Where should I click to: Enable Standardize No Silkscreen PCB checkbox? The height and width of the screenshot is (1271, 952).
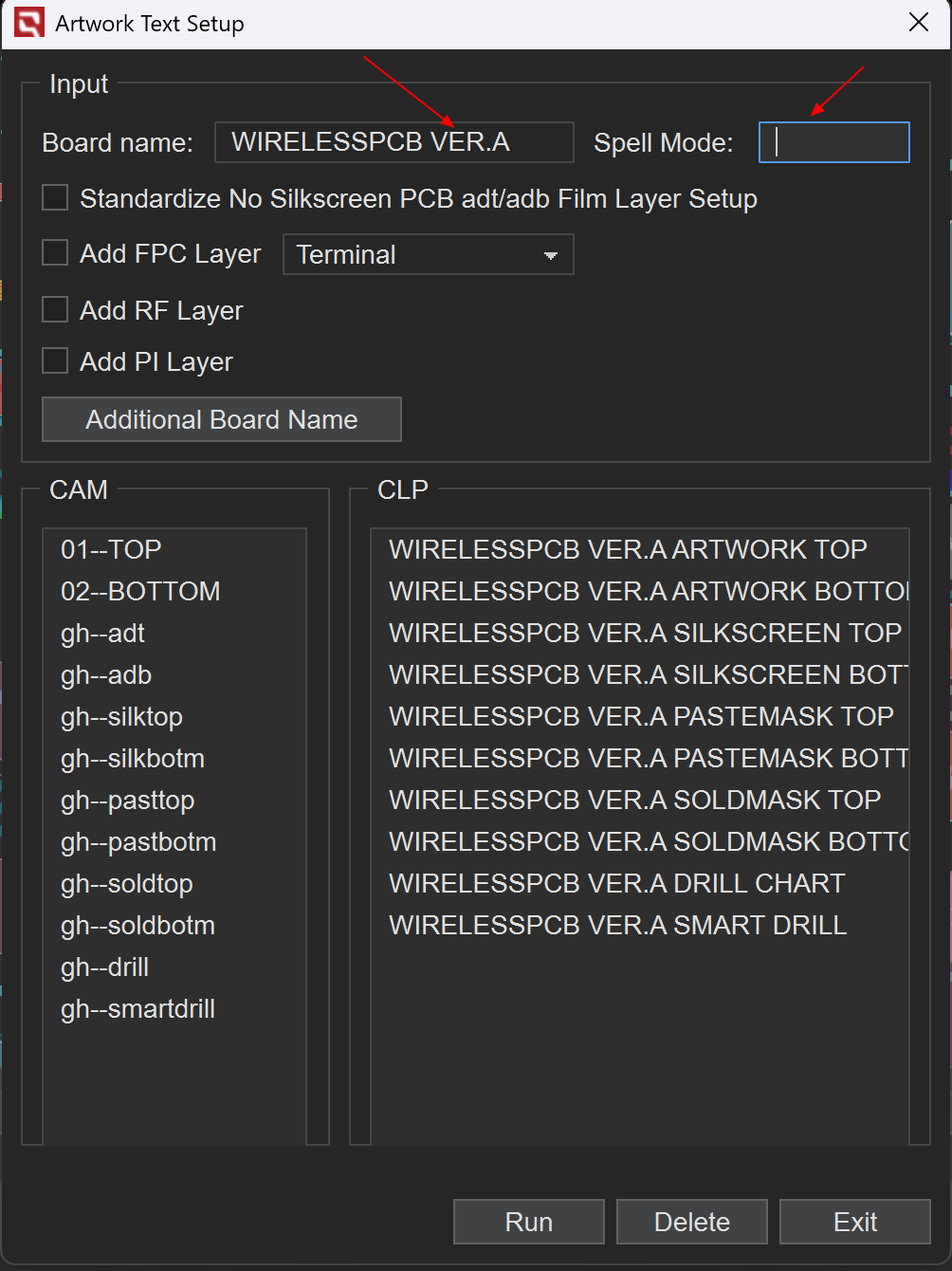point(55,198)
